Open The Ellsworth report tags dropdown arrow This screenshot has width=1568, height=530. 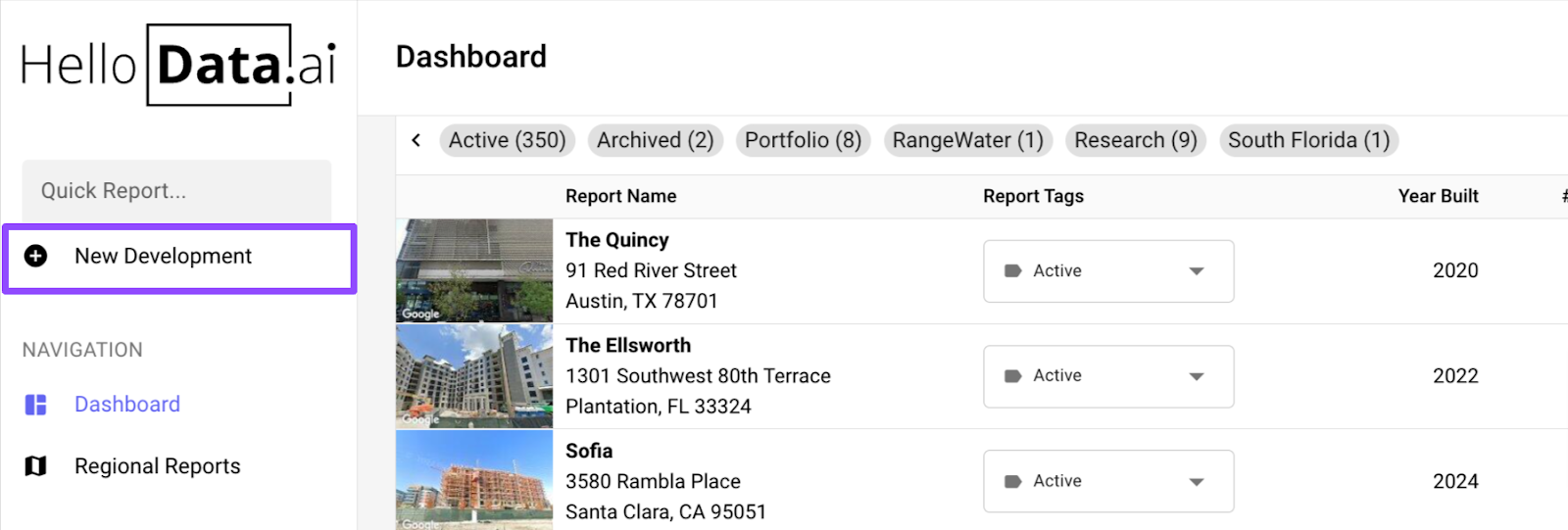point(1197,376)
